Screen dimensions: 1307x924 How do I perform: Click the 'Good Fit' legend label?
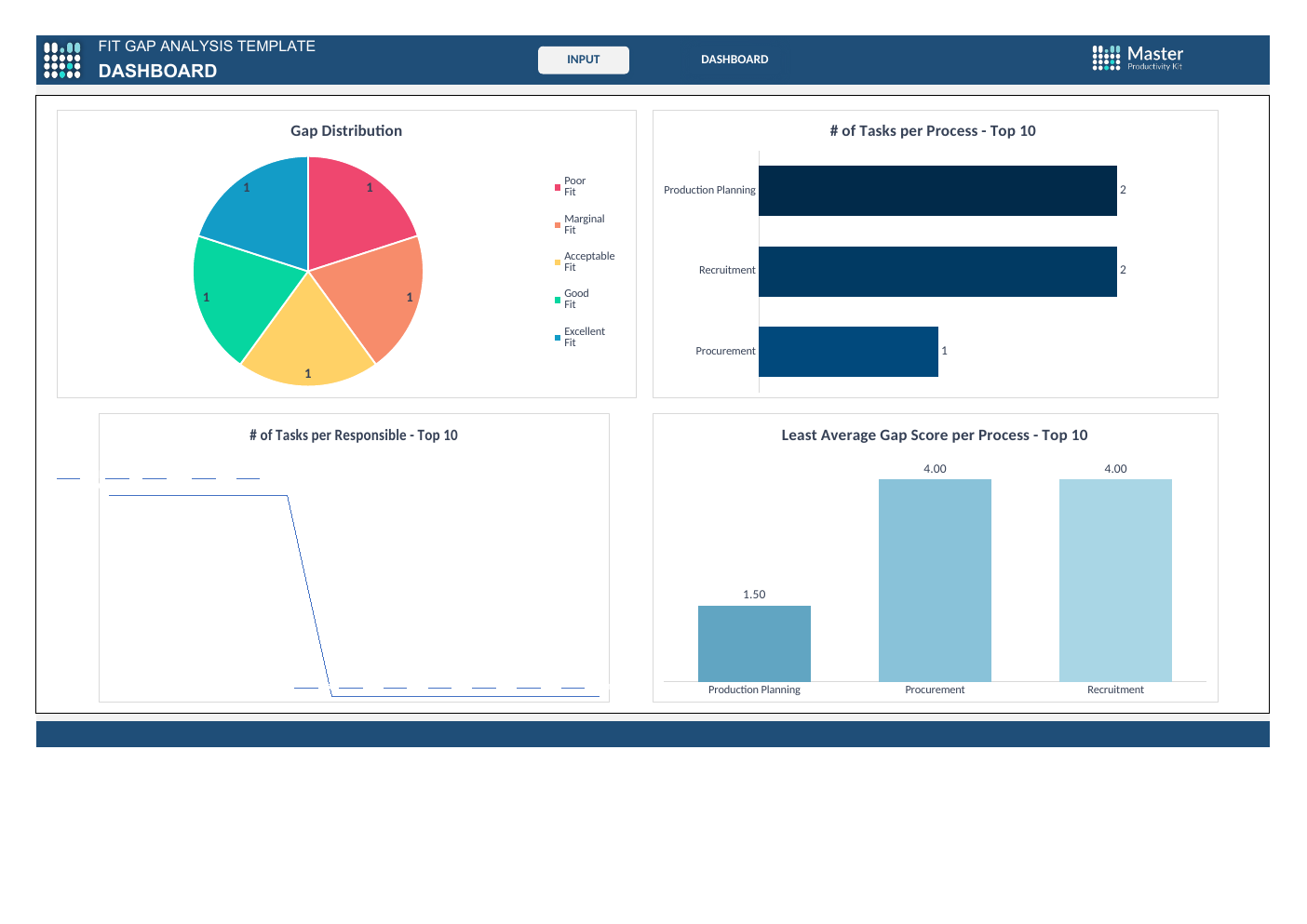(576, 299)
